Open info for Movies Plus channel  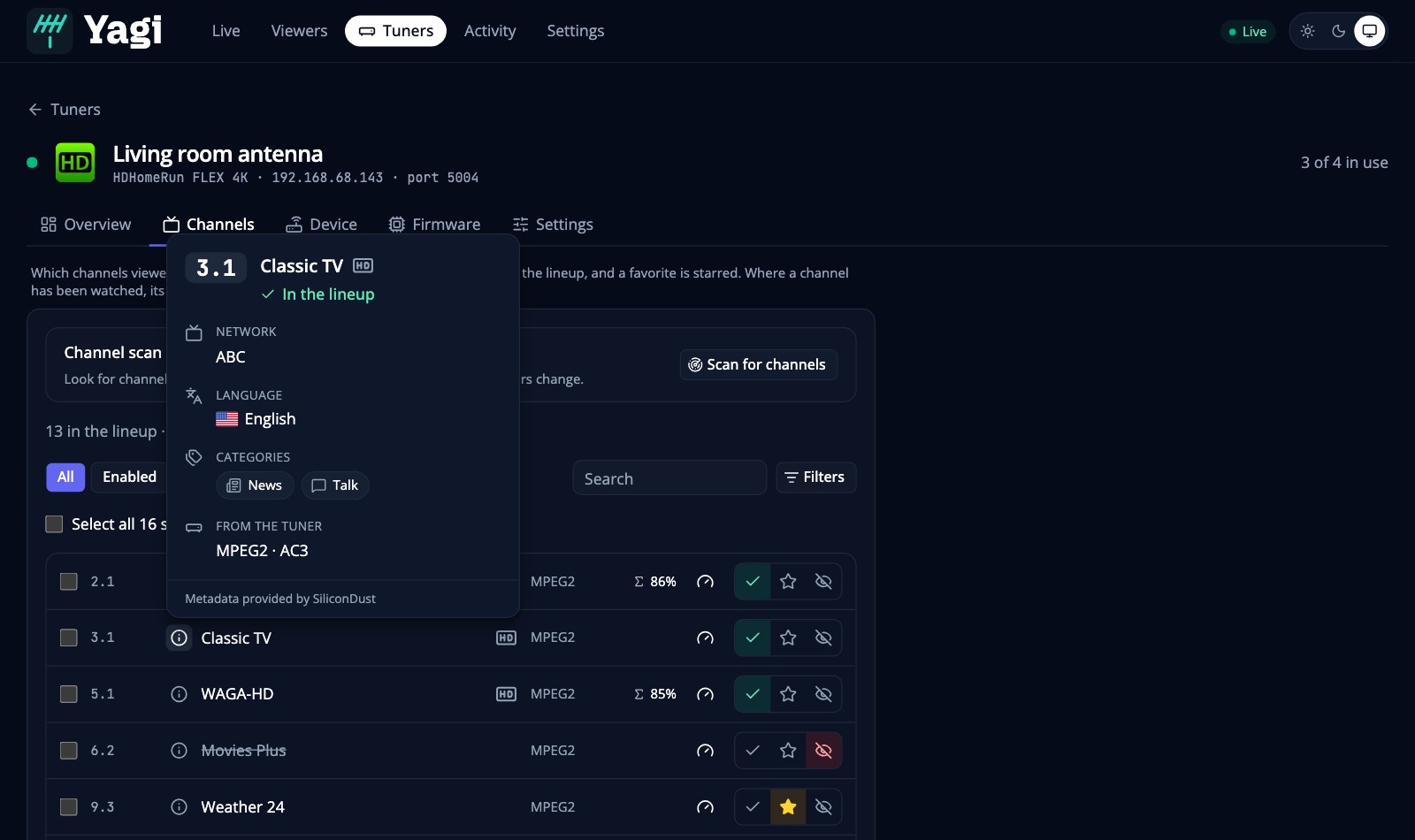pyautogui.click(x=180, y=751)
